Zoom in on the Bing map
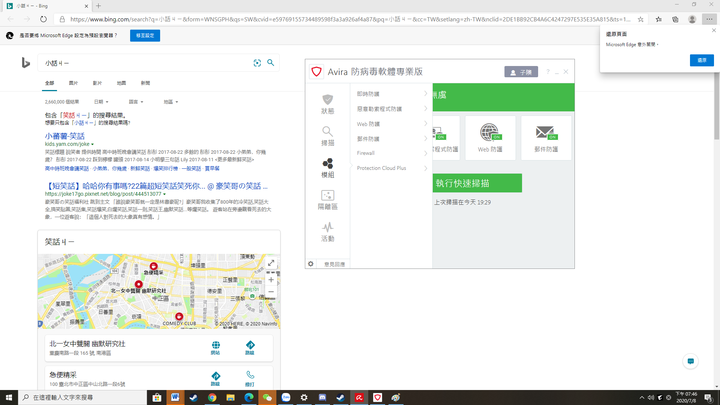The width and height of the screenshot is (720, 405). pos(271,280)
